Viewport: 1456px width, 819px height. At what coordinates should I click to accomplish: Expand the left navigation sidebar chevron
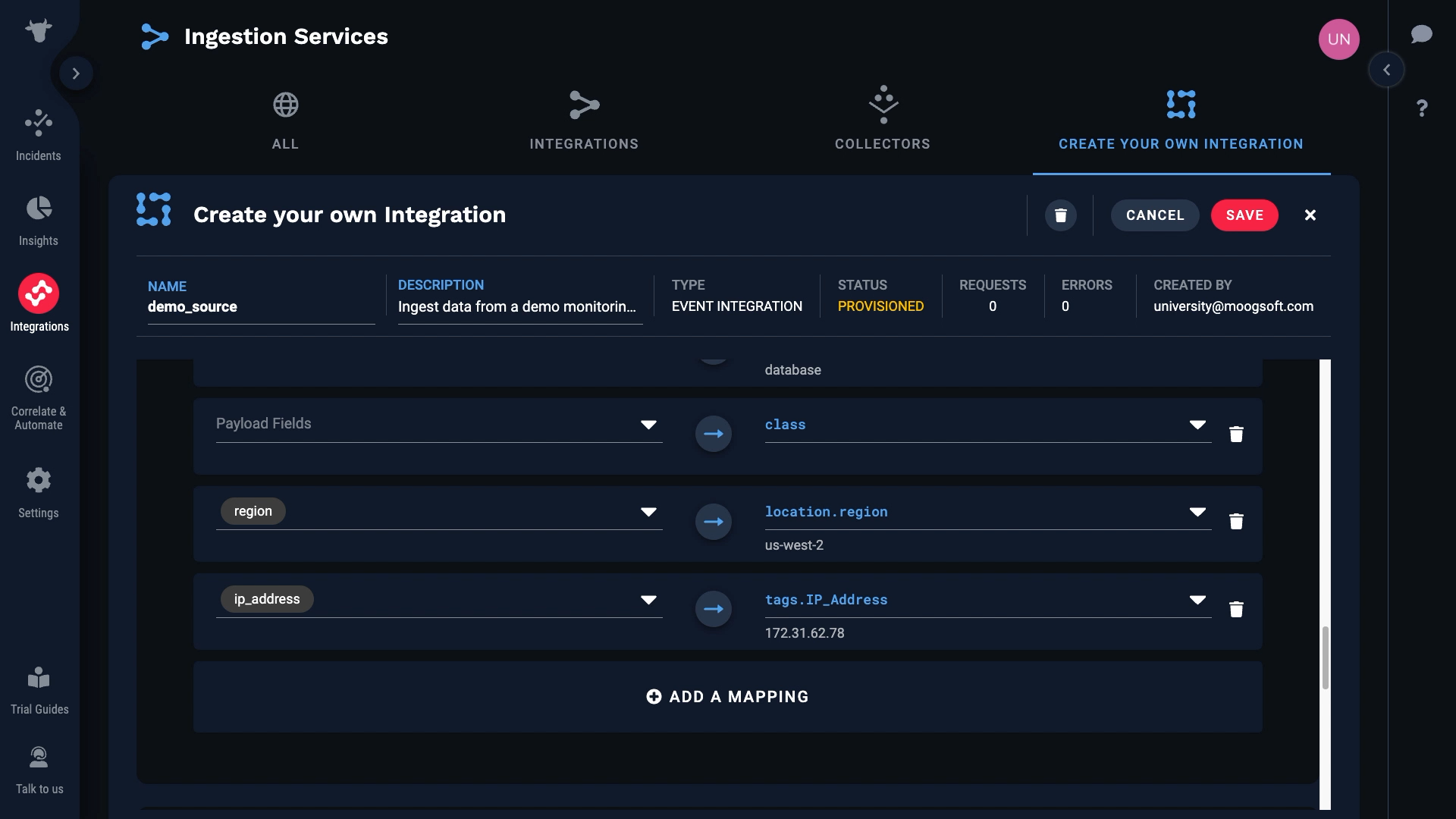pyautogui.click(x=76, y=74)
